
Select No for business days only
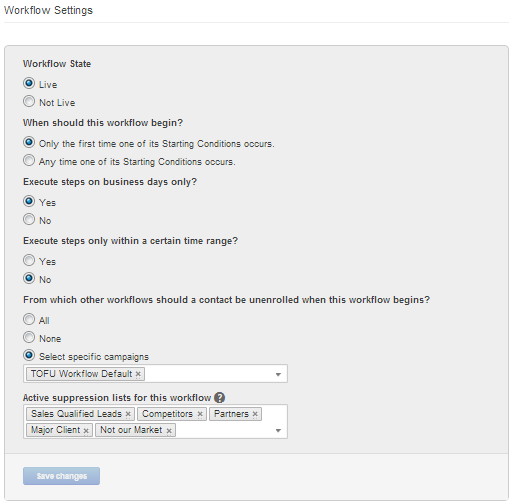point(29,219)
